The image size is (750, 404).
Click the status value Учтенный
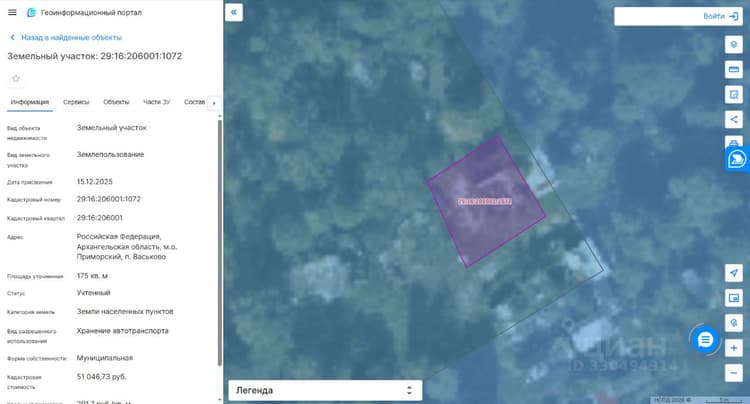[x=93, y=293]
